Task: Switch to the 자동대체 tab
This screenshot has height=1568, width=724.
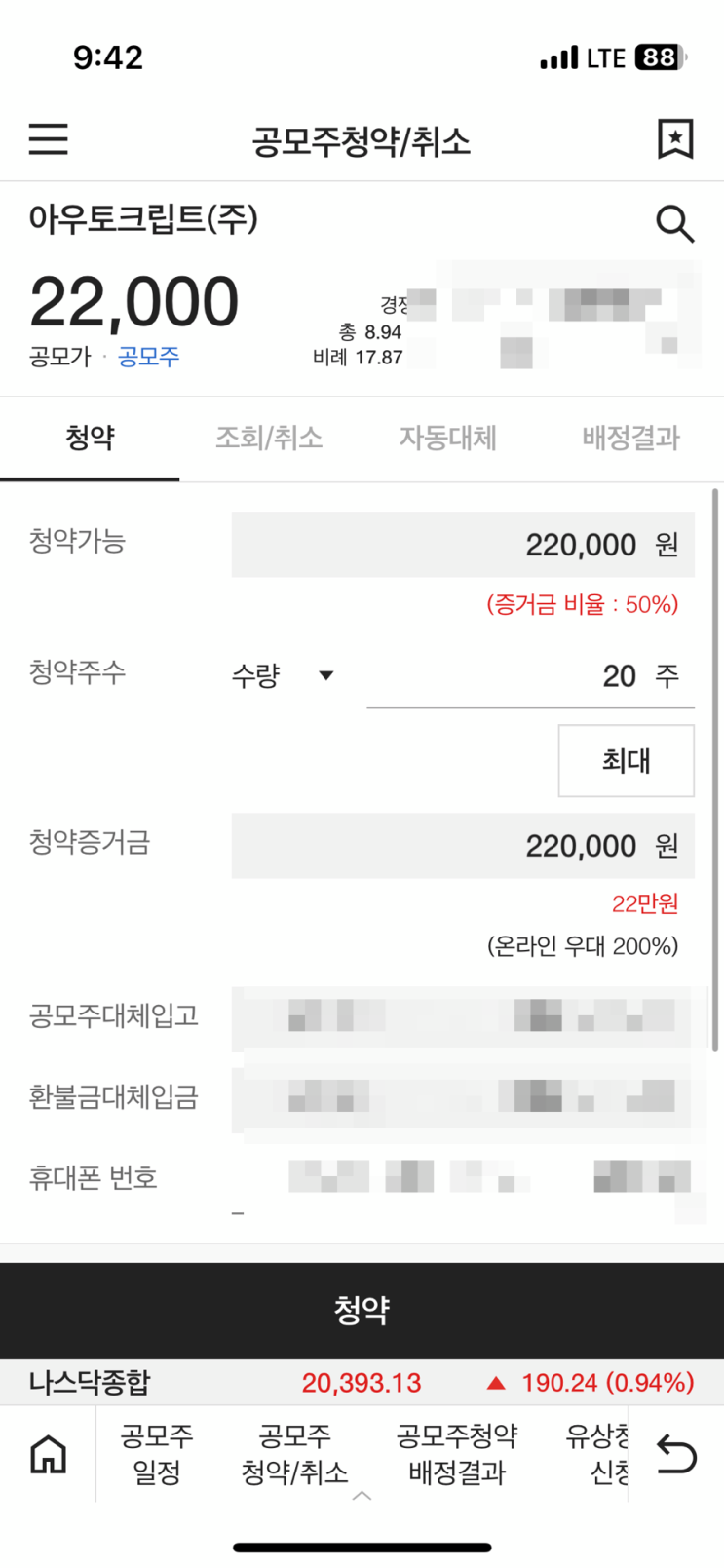Action: pos(448,439)
